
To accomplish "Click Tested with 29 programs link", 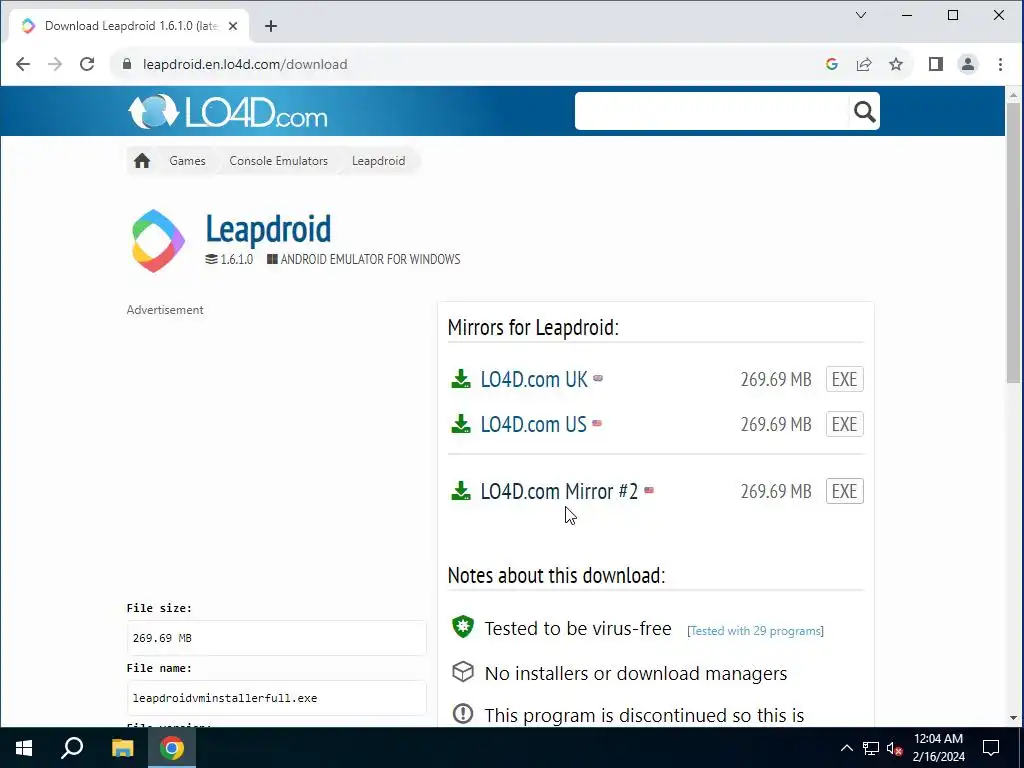I will pos(755,631).
